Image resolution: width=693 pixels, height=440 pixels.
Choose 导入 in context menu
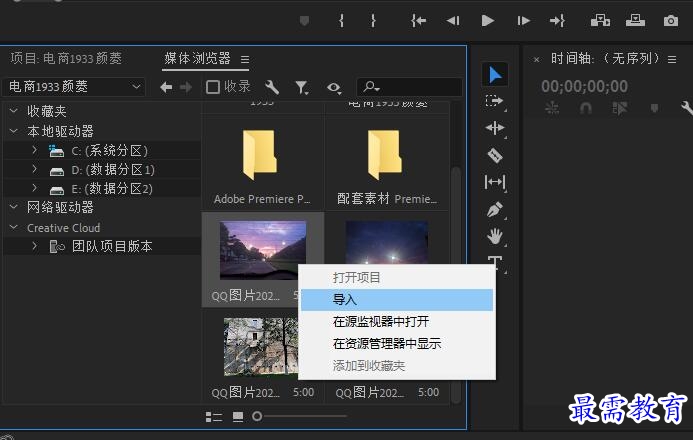coord(397,300)
